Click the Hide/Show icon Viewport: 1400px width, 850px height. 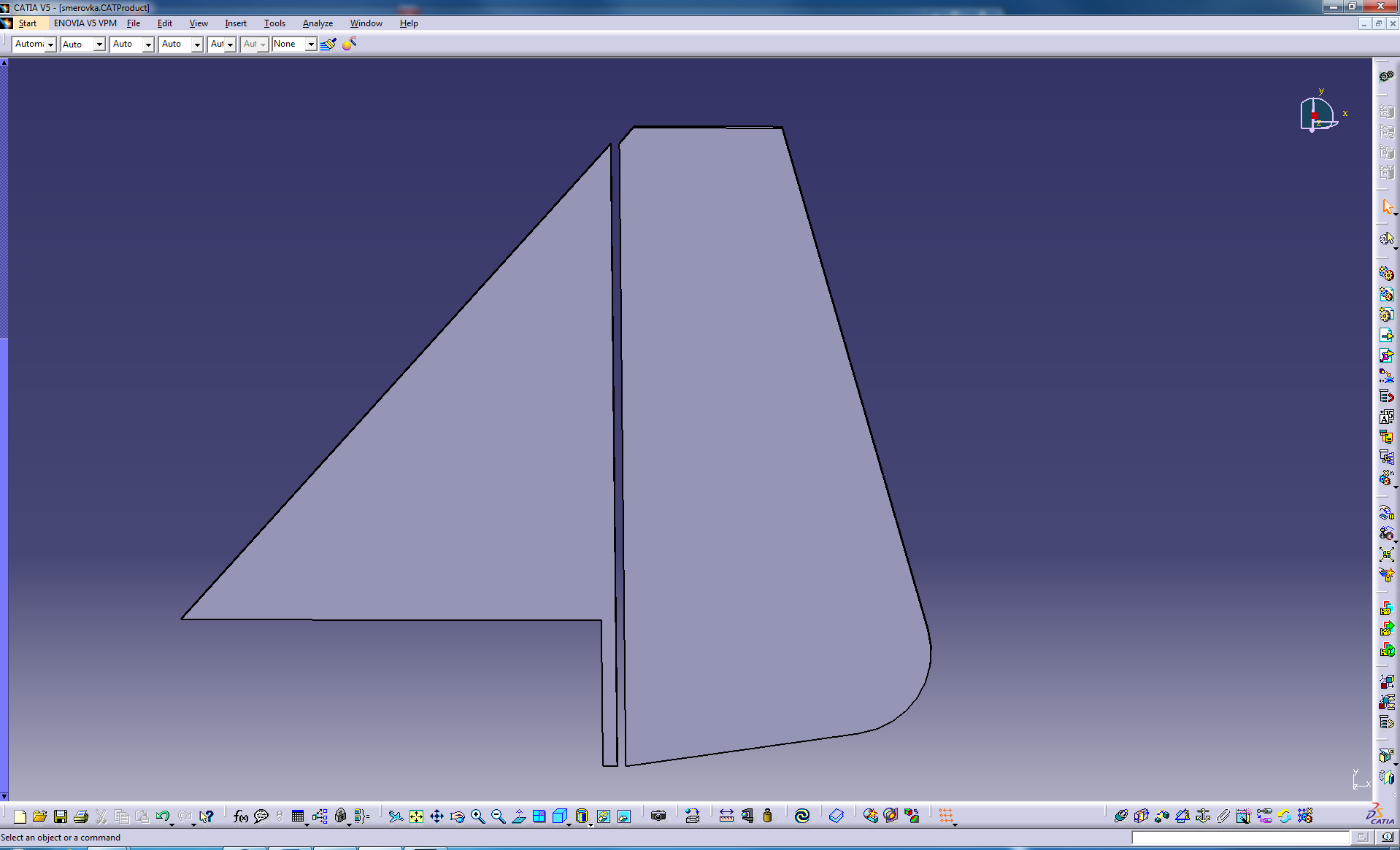[603, 816]
